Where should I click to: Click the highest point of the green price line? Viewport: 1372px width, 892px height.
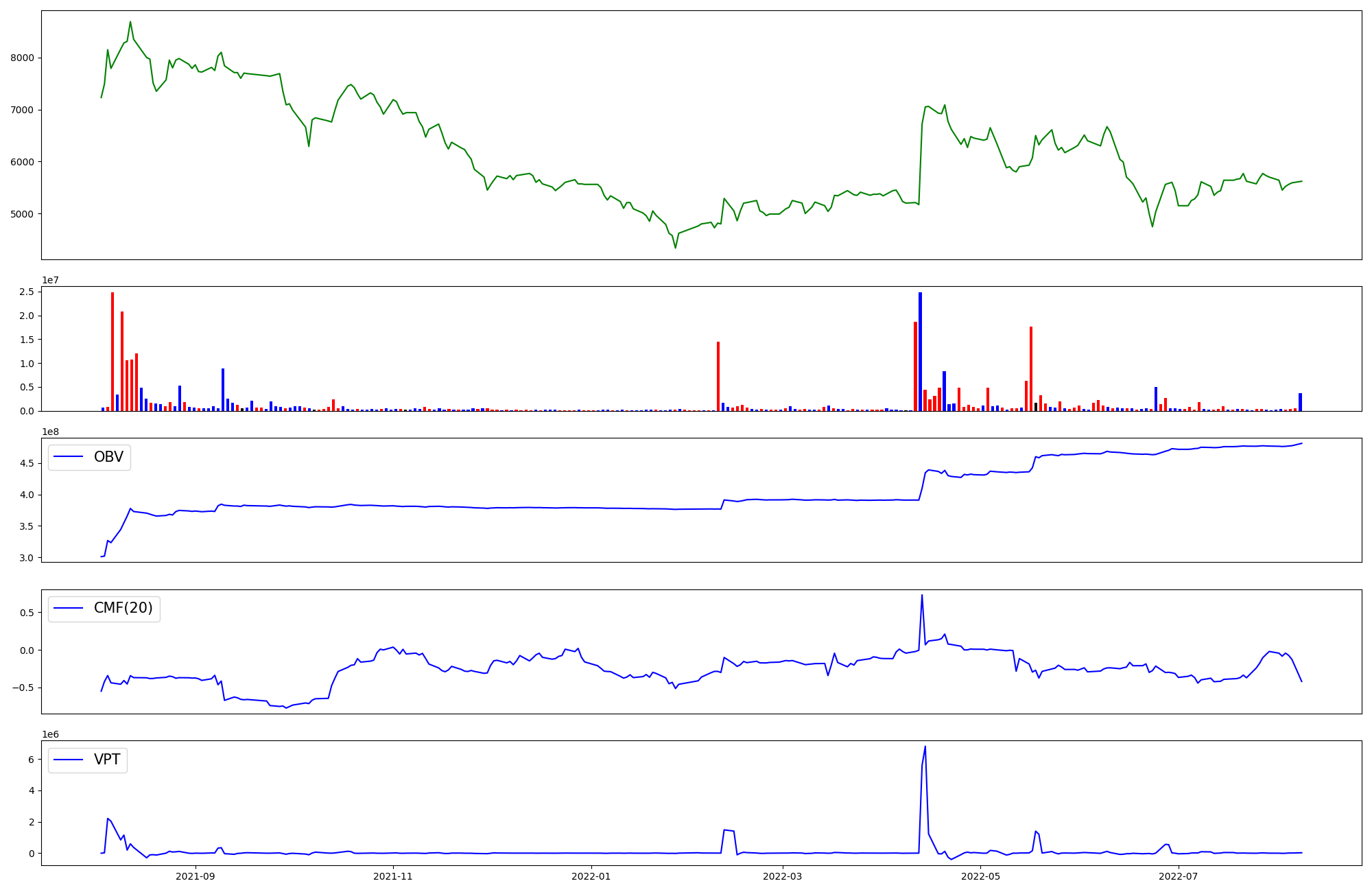(130, 22)
